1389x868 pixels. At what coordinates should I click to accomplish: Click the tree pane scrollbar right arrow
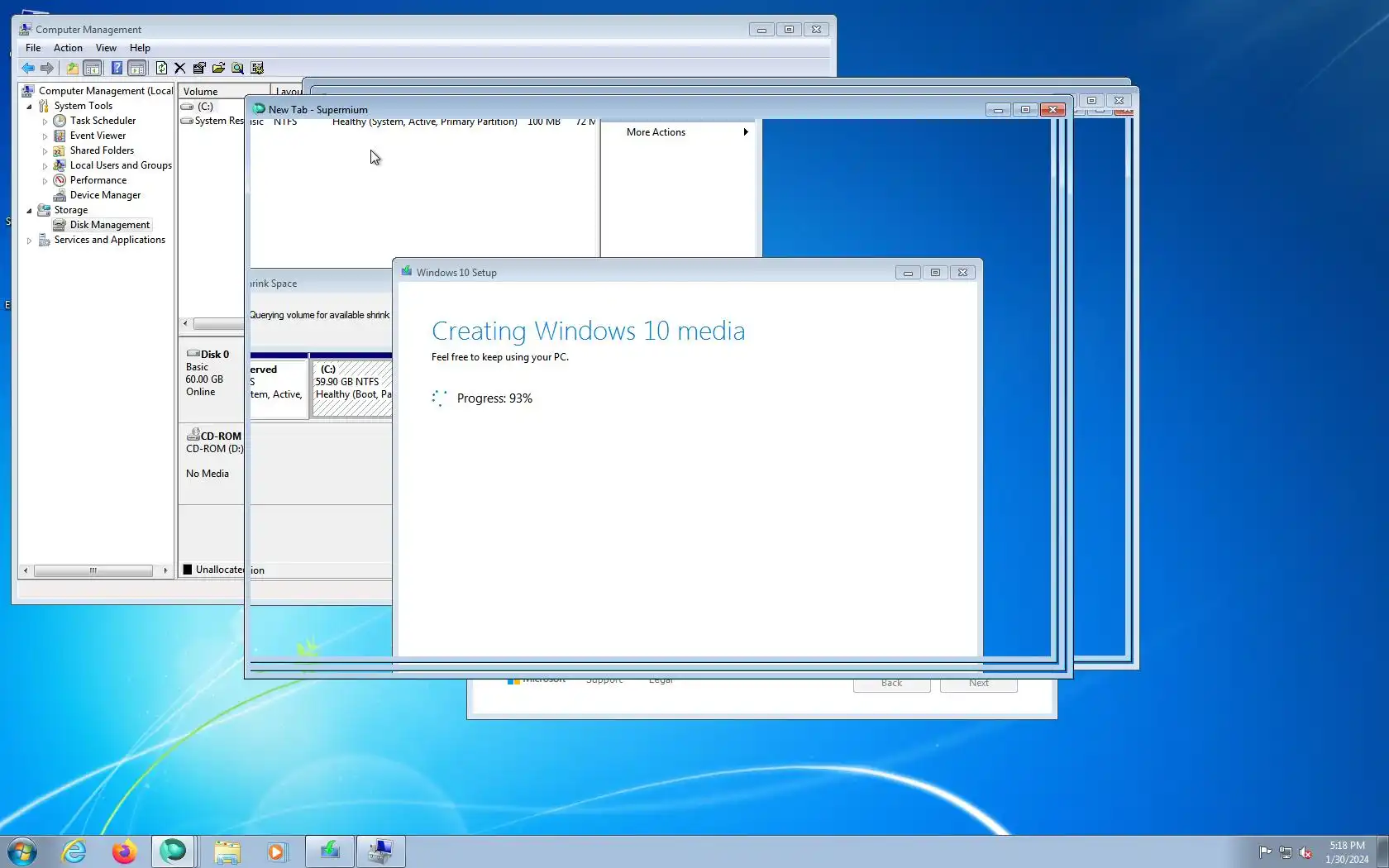coord(165,570)
